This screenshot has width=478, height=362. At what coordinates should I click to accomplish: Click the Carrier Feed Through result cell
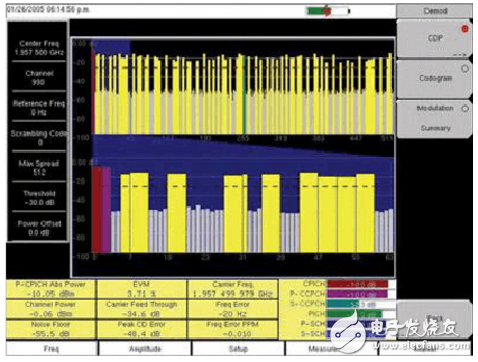142,309
